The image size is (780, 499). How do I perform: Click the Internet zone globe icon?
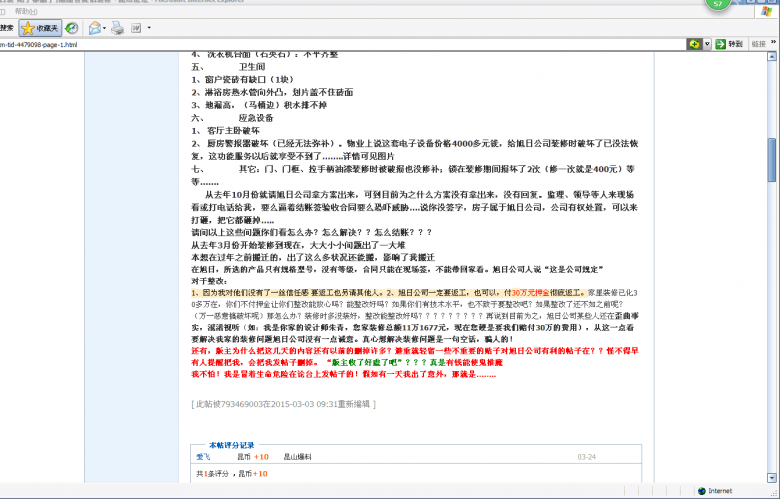tap(700, 491)
